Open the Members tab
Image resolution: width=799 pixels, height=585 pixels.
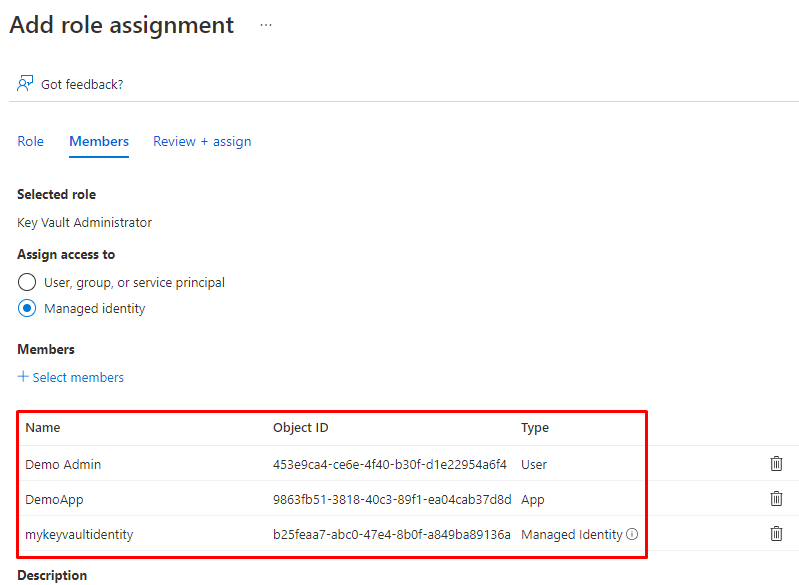coord(99,141)
